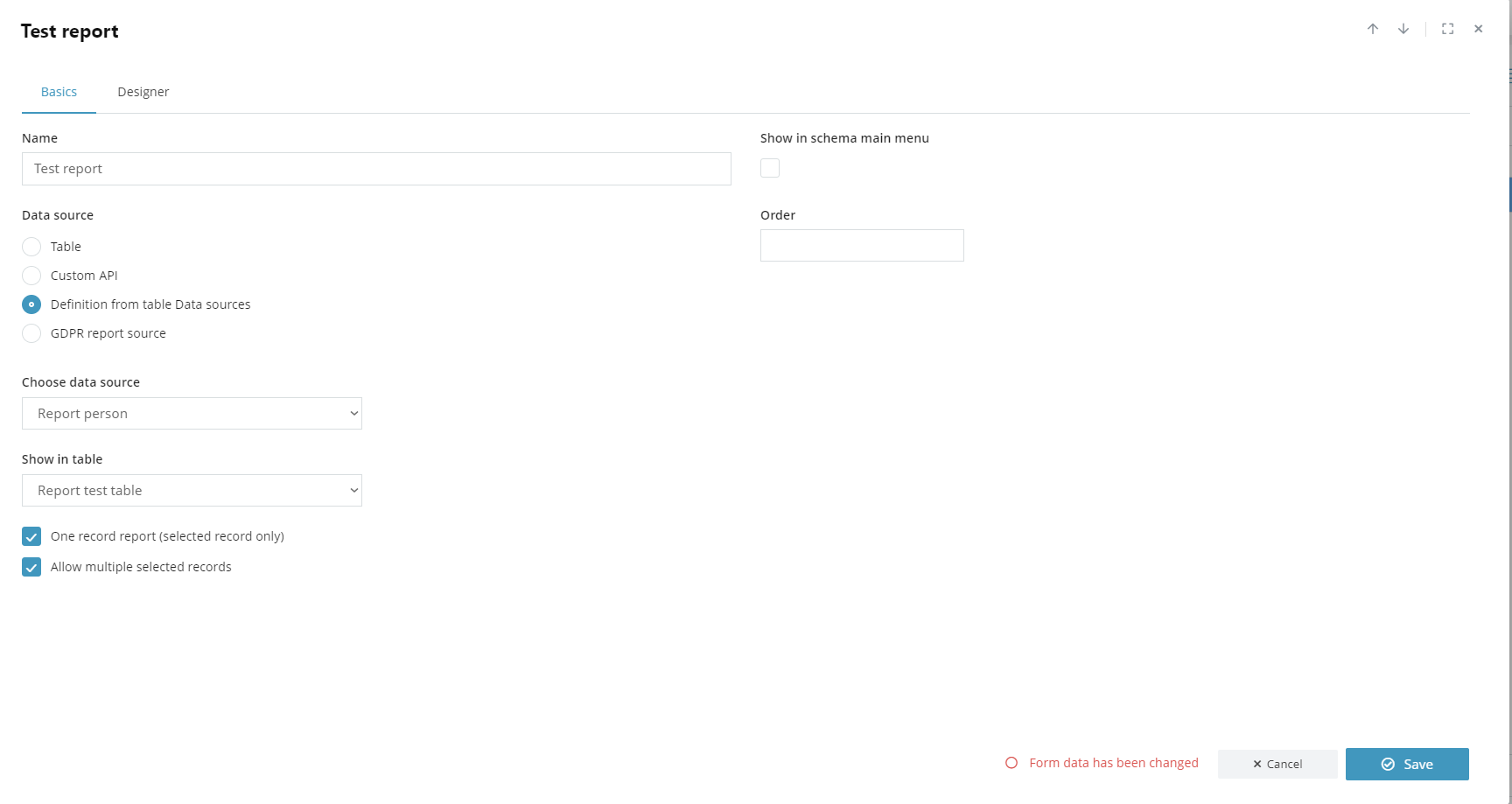Image resolution: width=1512 pixels, height=804 pixels.
Task: Open the Choose data source dropdown
Action: tap(192, 414)
